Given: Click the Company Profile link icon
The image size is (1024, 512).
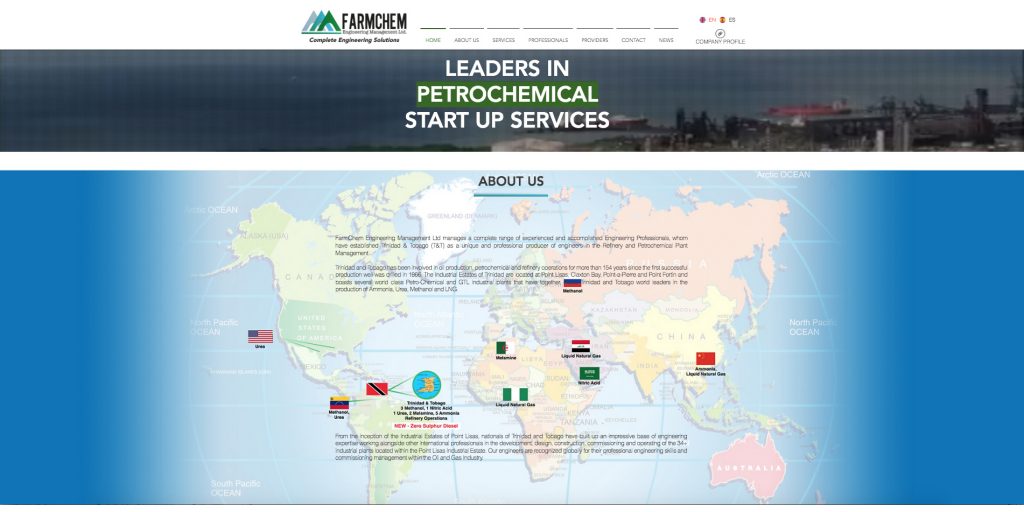Looking at the screenshot, I should 720,33.
